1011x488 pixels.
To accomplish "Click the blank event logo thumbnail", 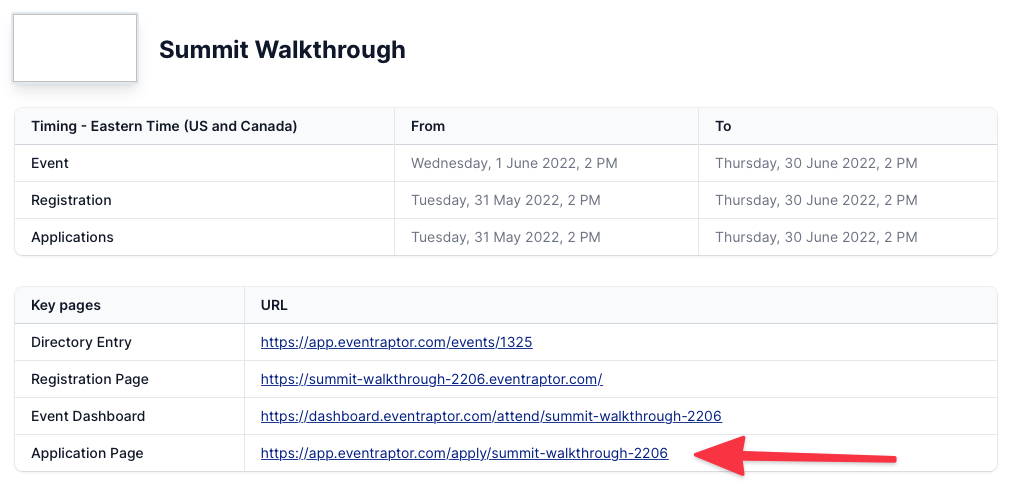I will [75, 48].
